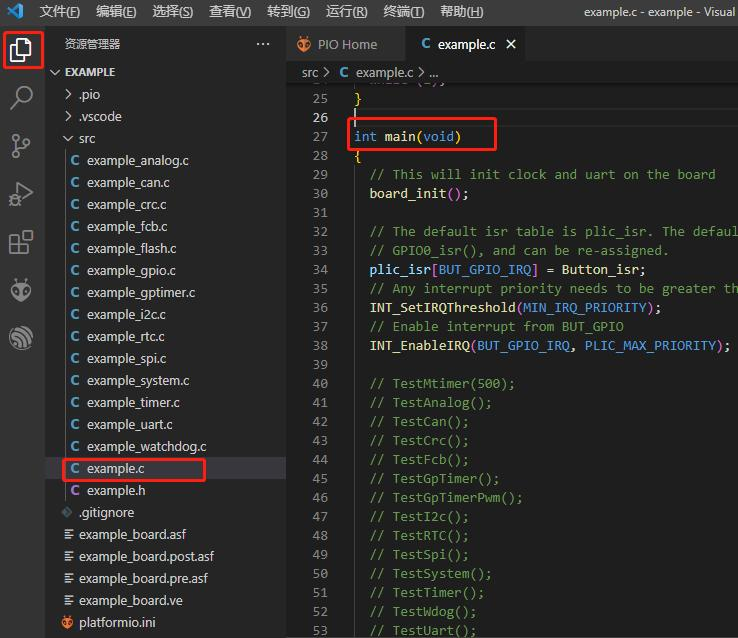Screen dimensions: 738x638
Task: Open the PlatformIO alien icon view
Action: pyautogui.click(x=21, y=290)
